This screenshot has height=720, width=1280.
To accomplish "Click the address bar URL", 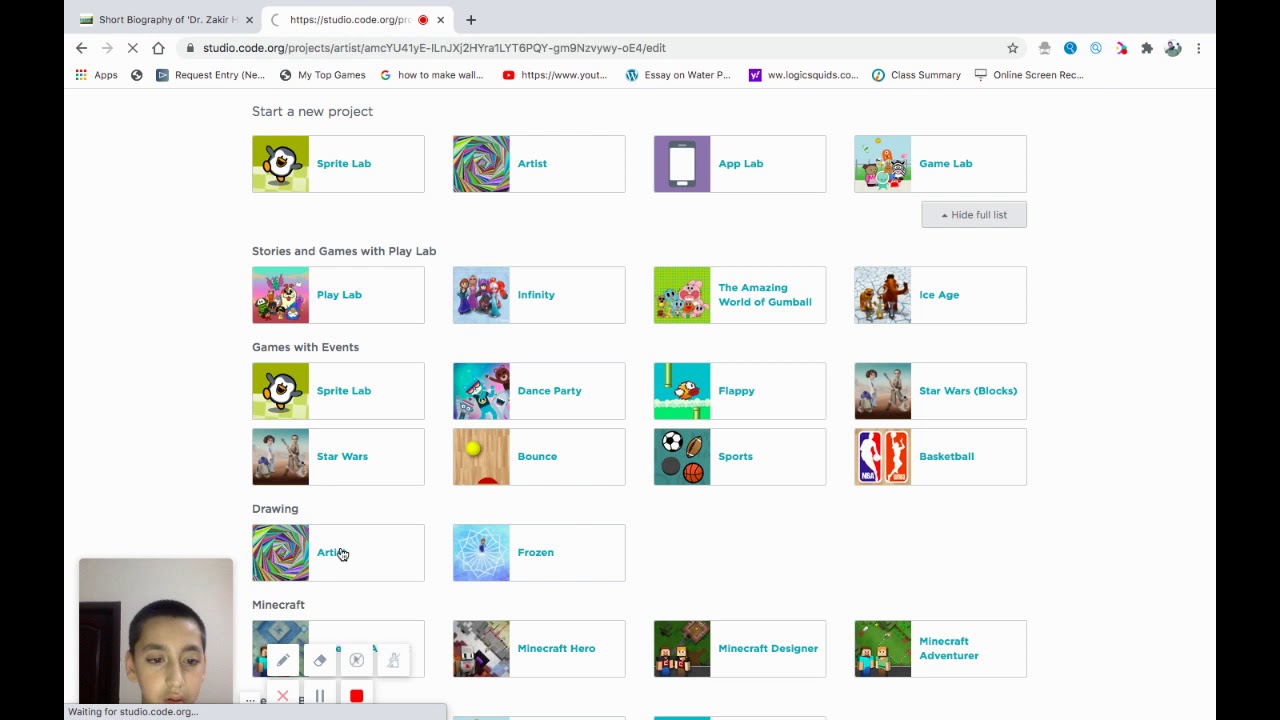I will (434, 48).
